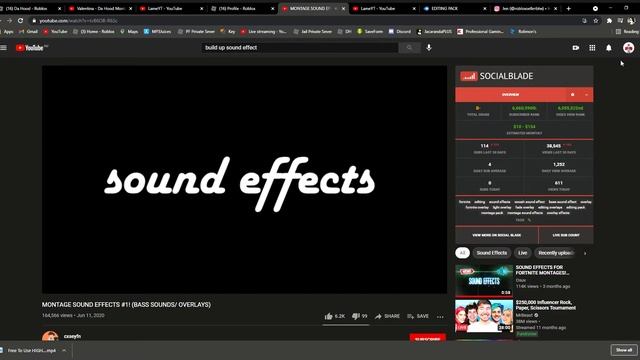Switch to the EDITING PACK tab
Image resolution: width=640 pixels, height=360 pixels.
tap(455, 9)
